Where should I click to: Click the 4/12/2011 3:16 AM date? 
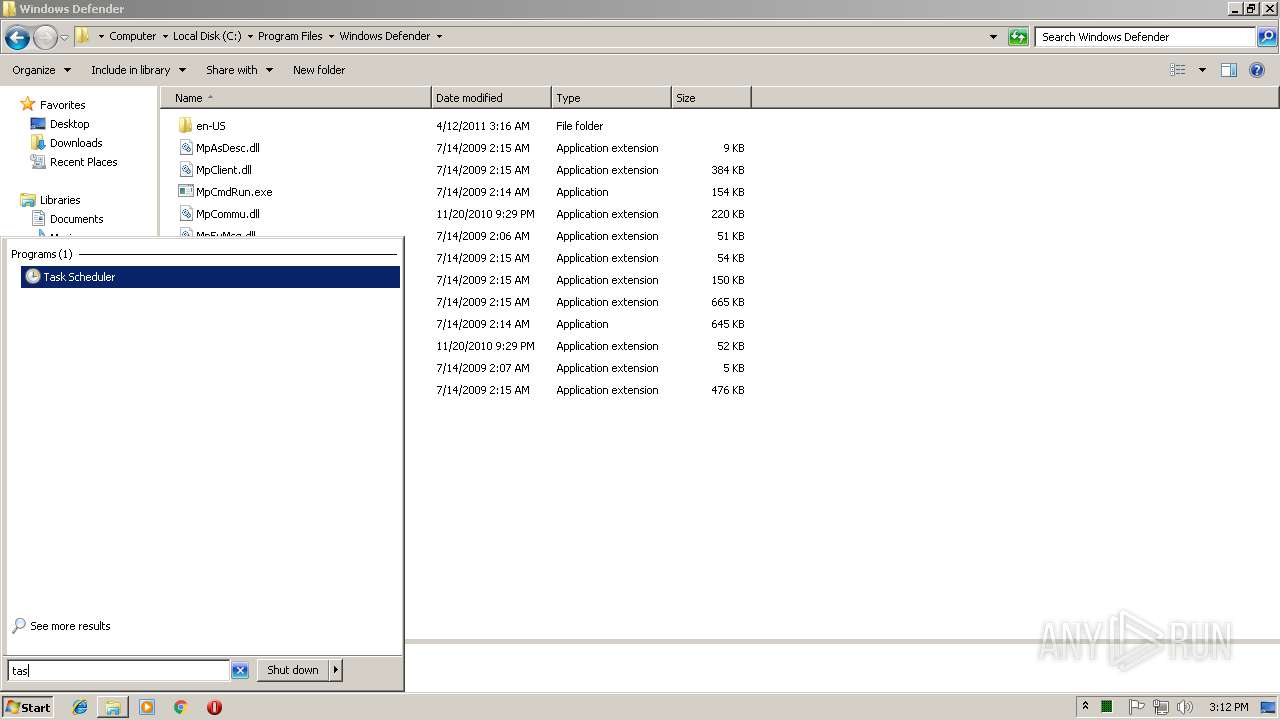pos(483,126)
